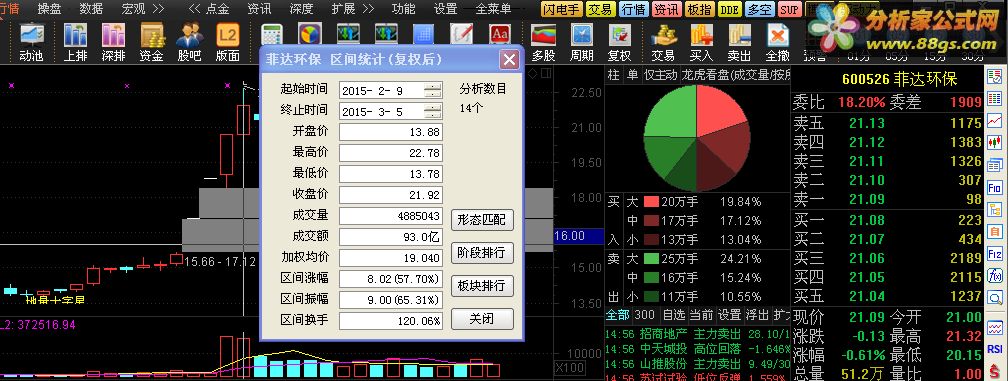Screen dimensions: 1008x381
Task: Click the 全撤 cancel-all orders icon
Action: coord(778,42)
